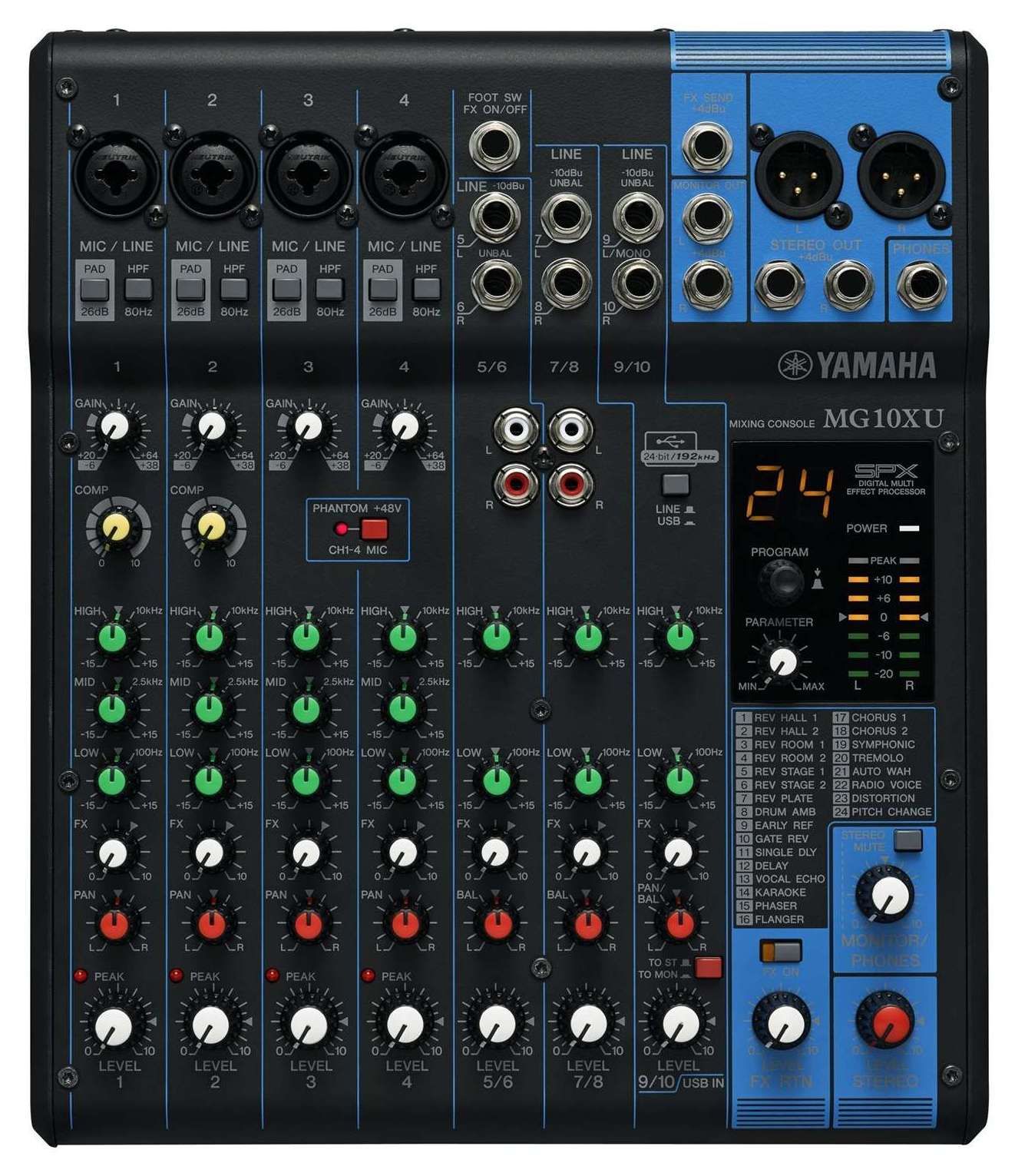Toggle the channel 1 PAD 26dB switch
The width and height of the screenshot is (1015, 1176).
(94, 290)
